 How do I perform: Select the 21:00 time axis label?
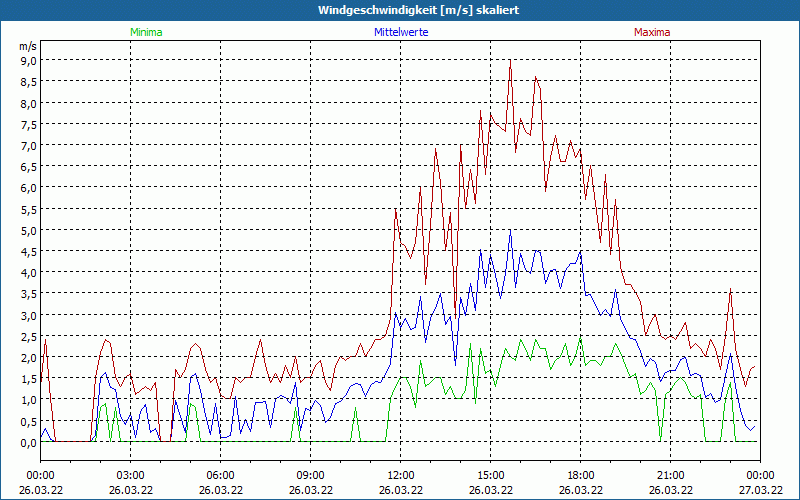(670, 475)
